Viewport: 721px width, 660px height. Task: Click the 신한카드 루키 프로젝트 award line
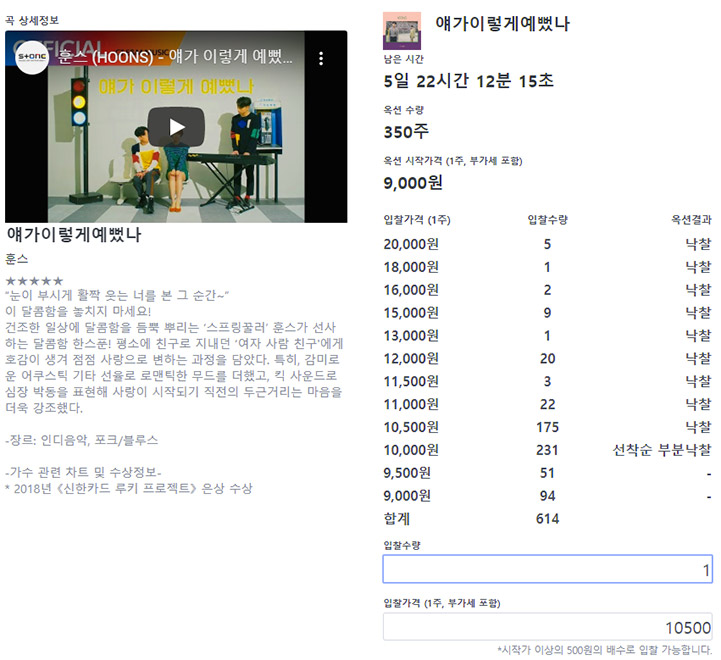tap(129, 488)
